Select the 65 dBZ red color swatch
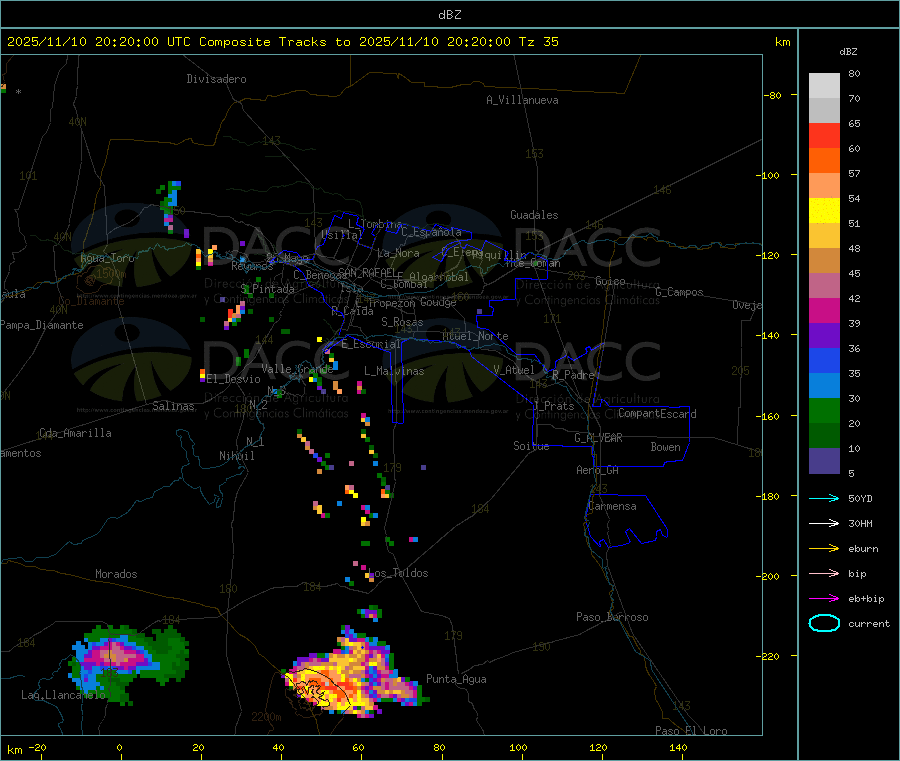Screen dimensions: 900x761 [824, 135]
